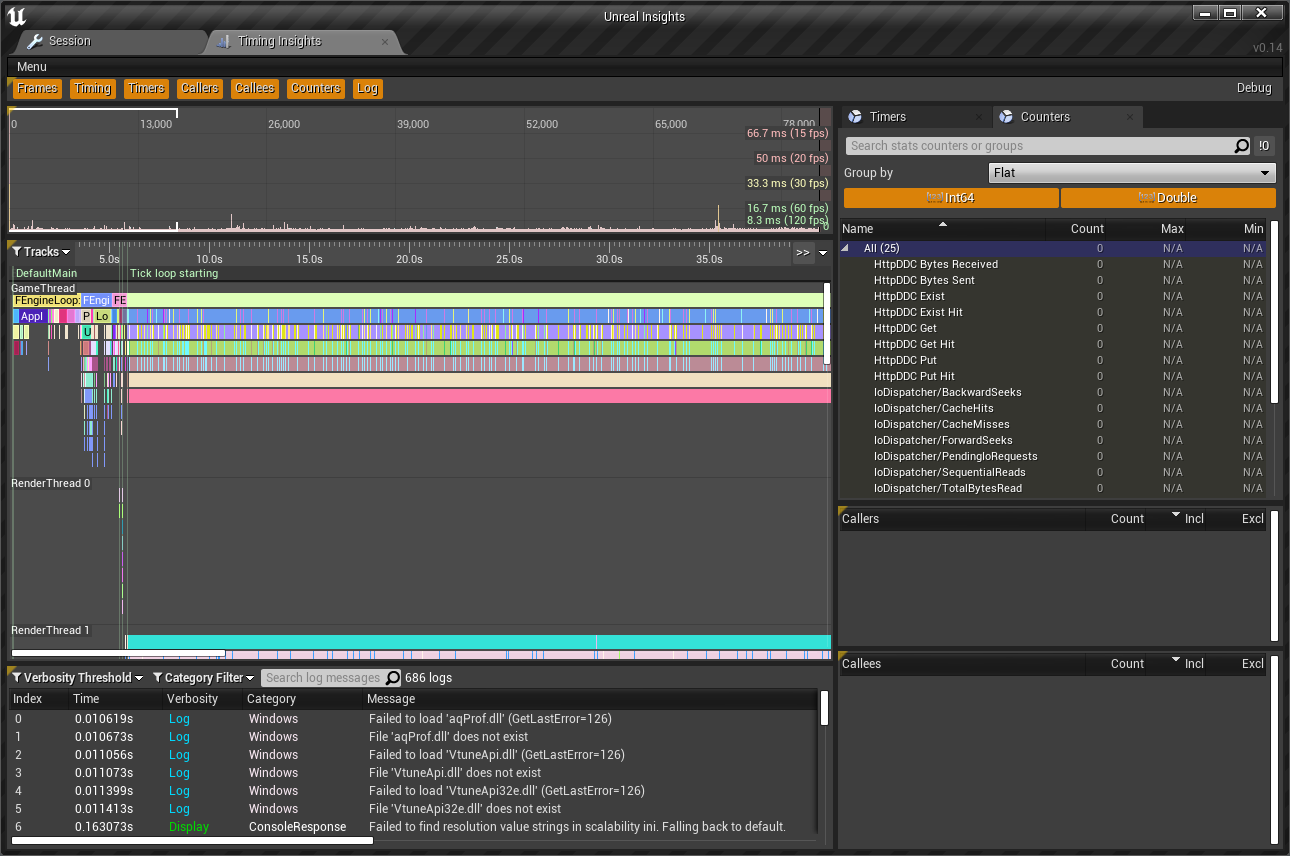Click the >> button in timing toolbar
1290x856 pixels.
[803, 253]
